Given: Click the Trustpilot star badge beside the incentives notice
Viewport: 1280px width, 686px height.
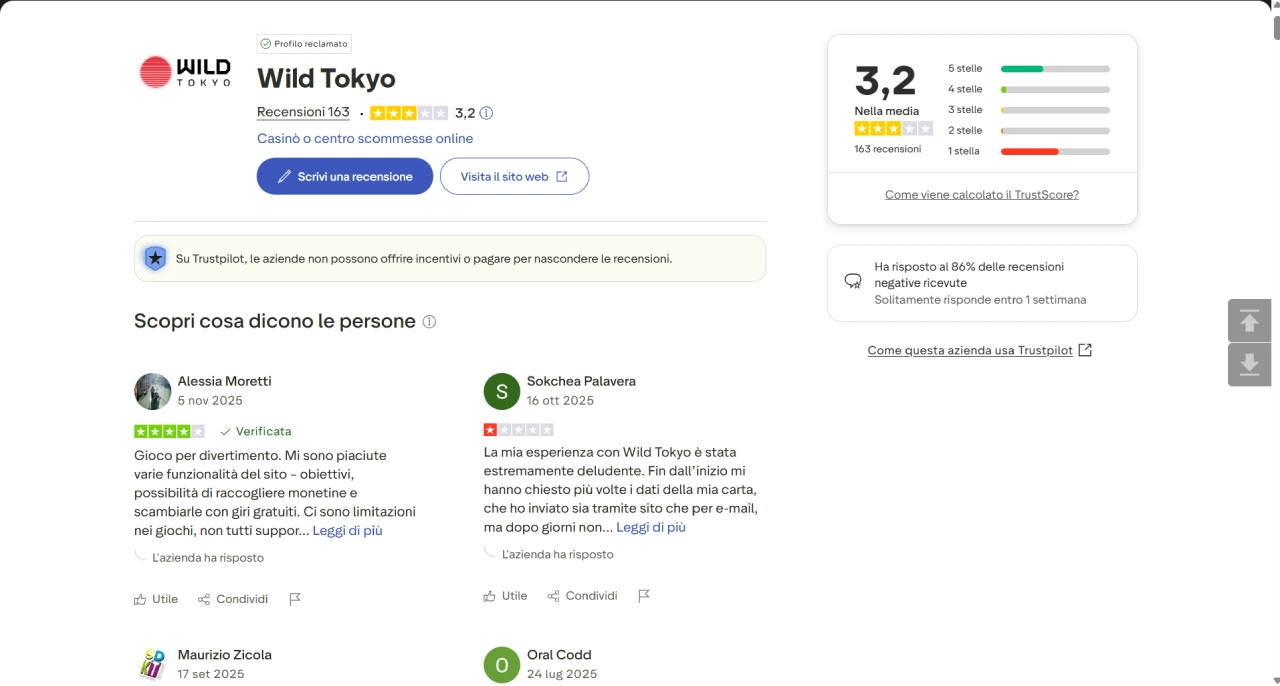Looking at the screenshot, I should [x=155, y=258].
